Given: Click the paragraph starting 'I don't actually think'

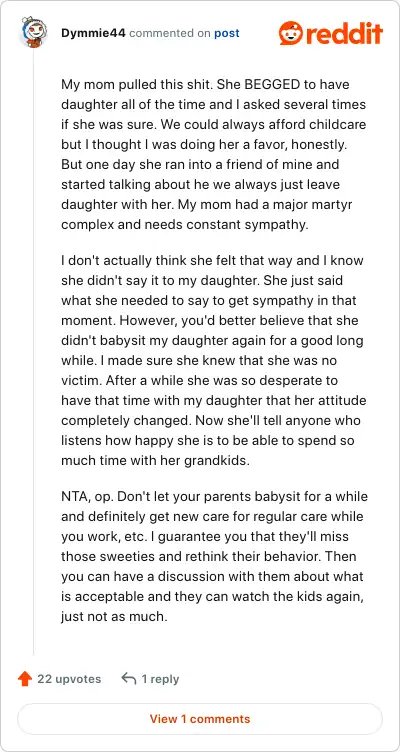Looking at the screenshot, I should click(x=214, y=360).
